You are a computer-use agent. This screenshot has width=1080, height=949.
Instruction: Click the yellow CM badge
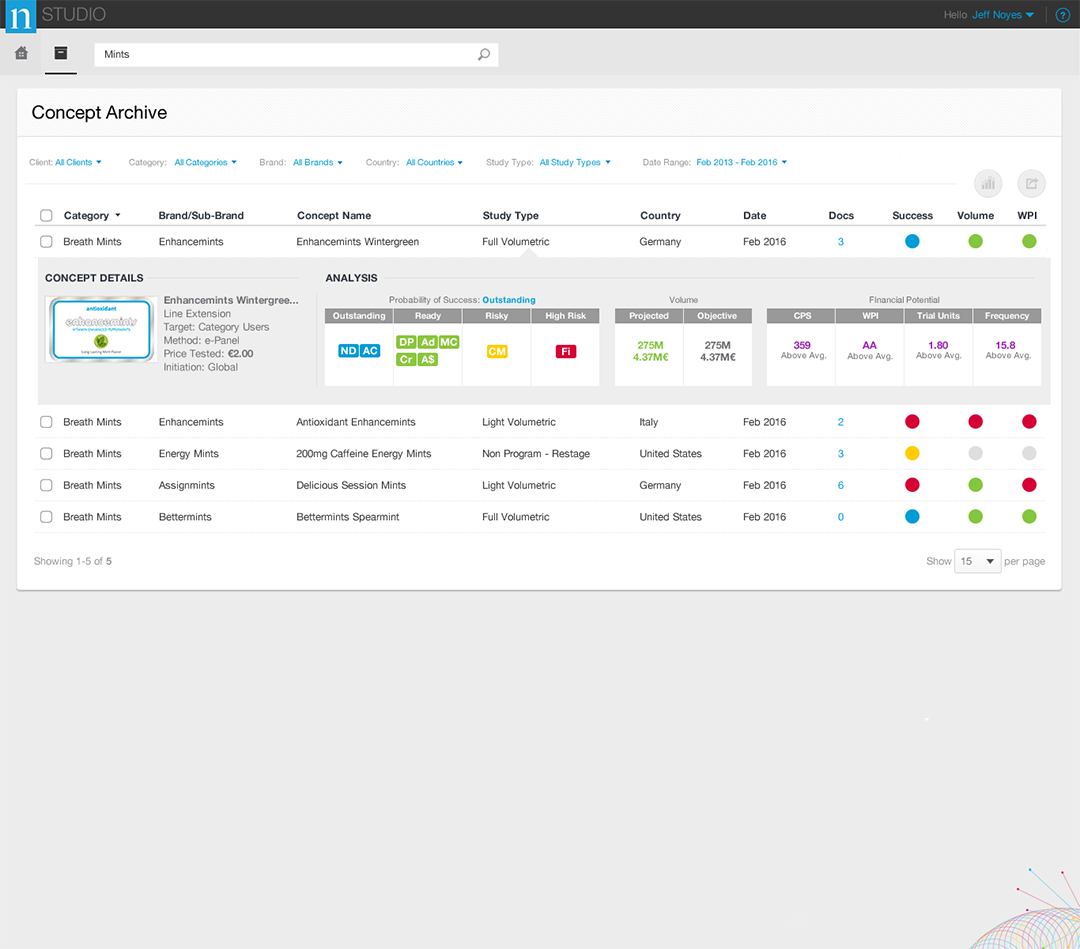coord(497,351)
